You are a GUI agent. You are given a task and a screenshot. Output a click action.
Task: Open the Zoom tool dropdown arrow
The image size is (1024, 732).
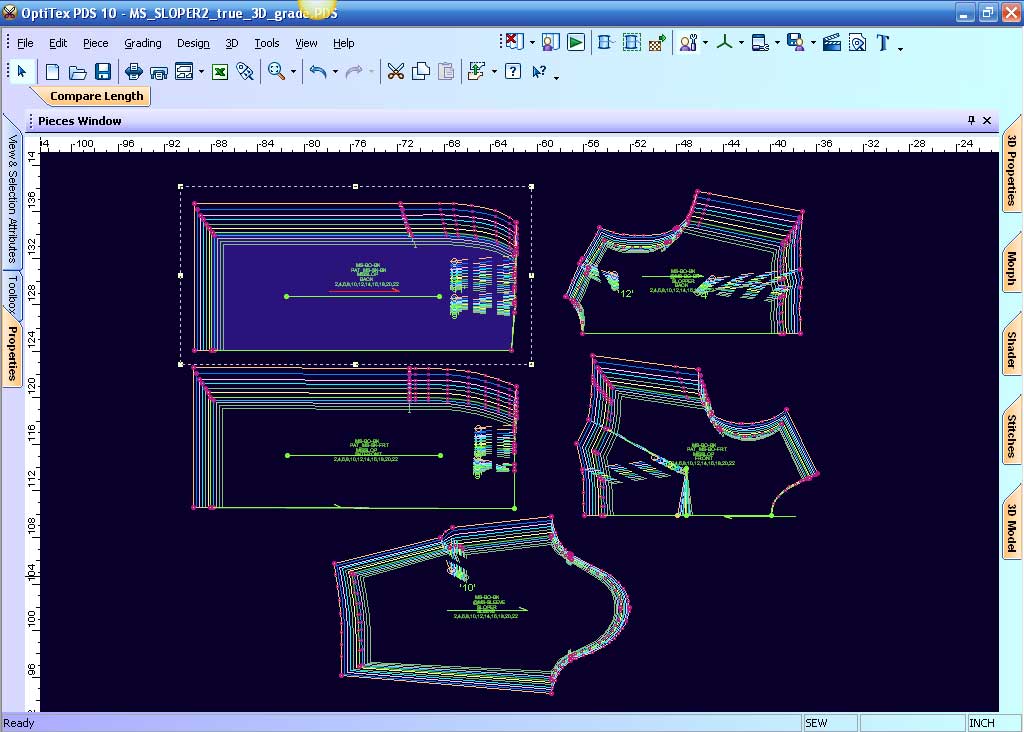coord(292,70)
